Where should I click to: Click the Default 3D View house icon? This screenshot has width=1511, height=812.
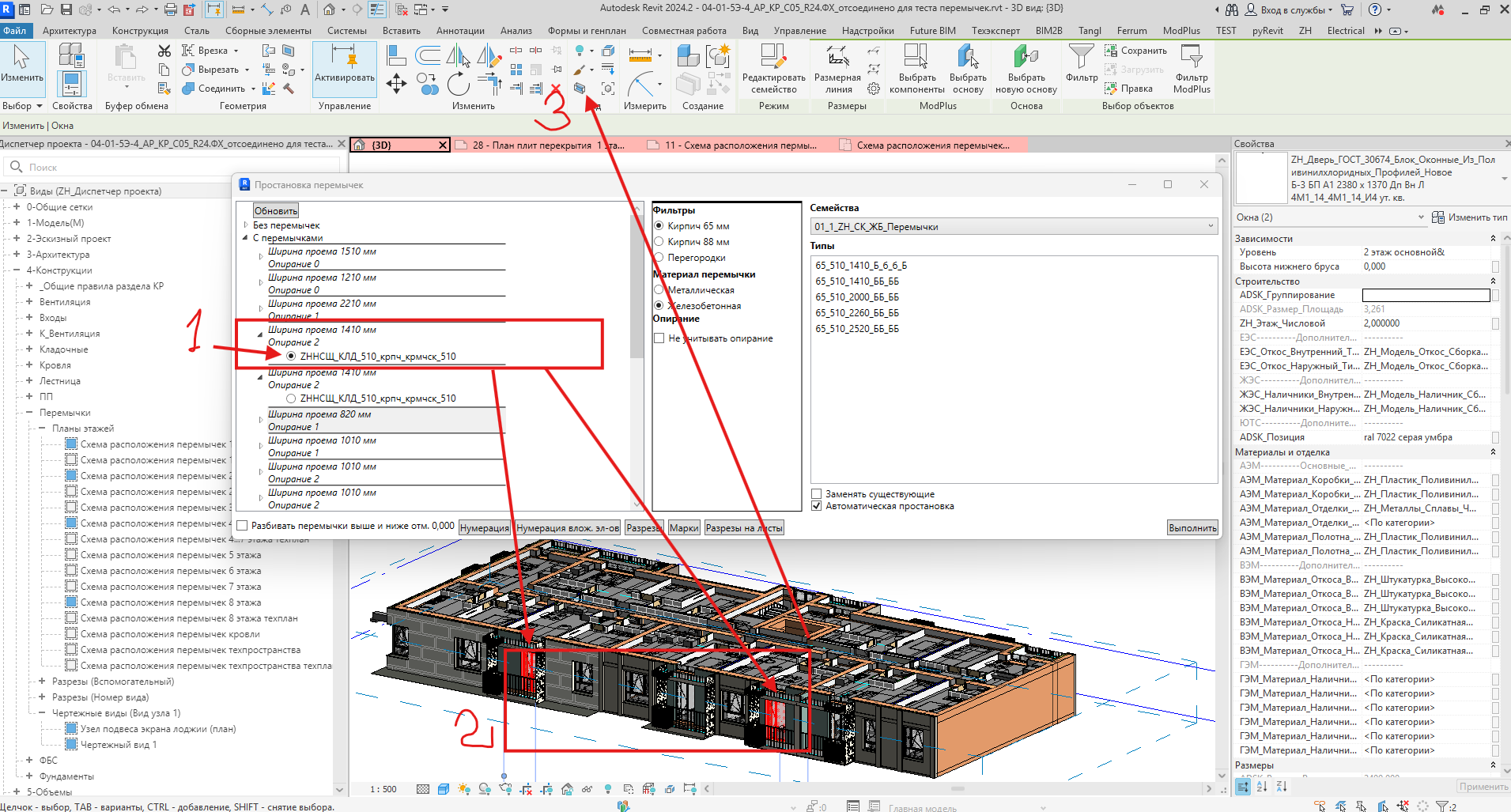329,9
